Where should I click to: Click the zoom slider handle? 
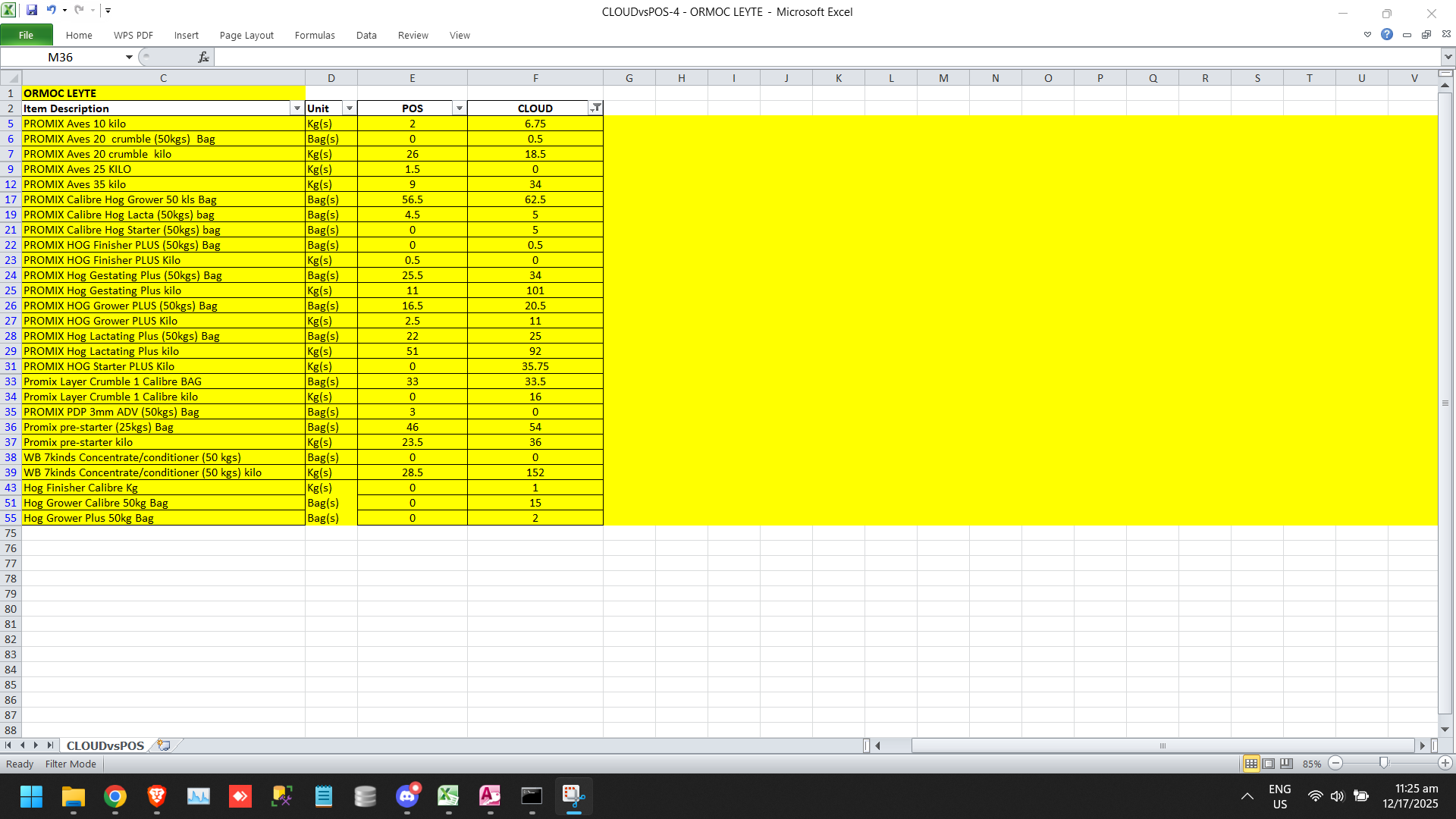point(1384,764)
